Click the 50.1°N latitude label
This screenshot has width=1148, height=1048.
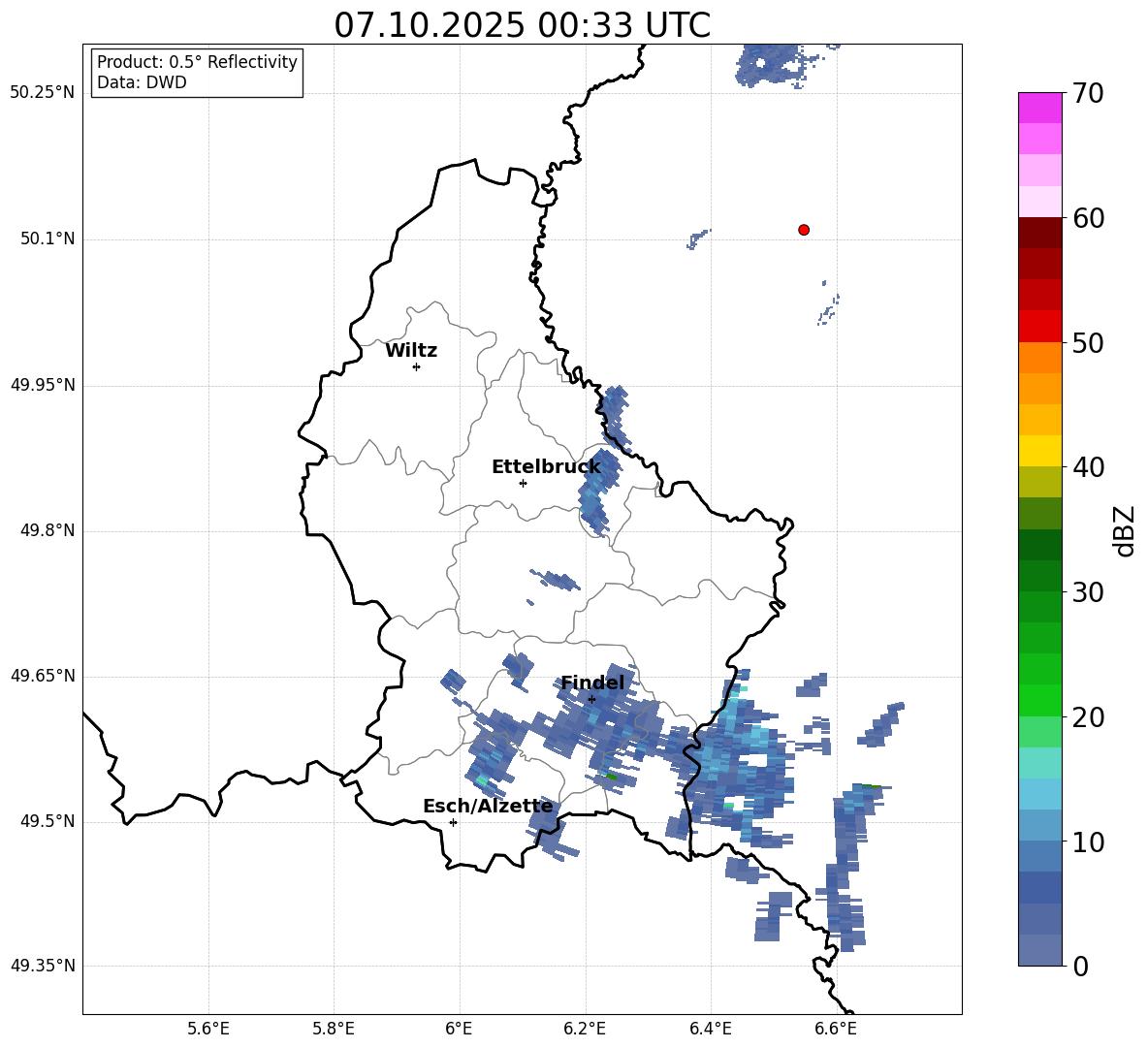coord(47,238)
